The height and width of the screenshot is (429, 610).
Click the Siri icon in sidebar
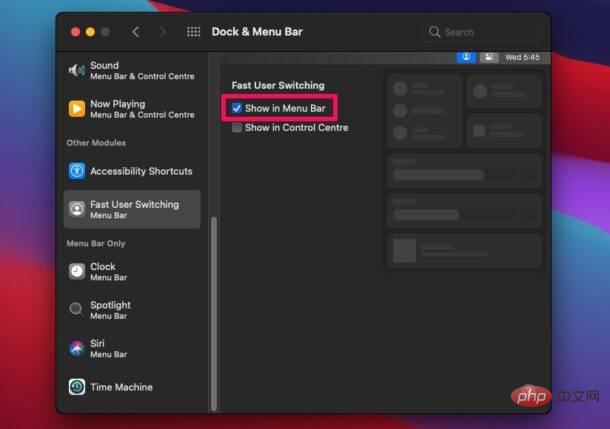(77, 348)
